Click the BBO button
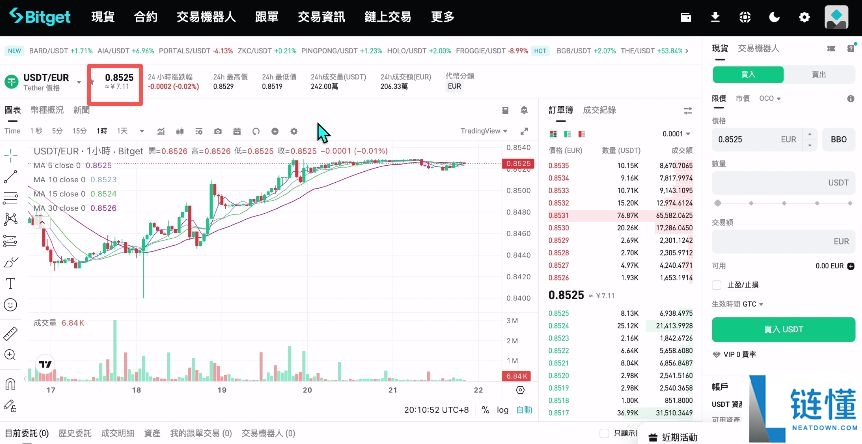Screen dimensions: 862x444 pyautogui.click(x=838, y=139)
